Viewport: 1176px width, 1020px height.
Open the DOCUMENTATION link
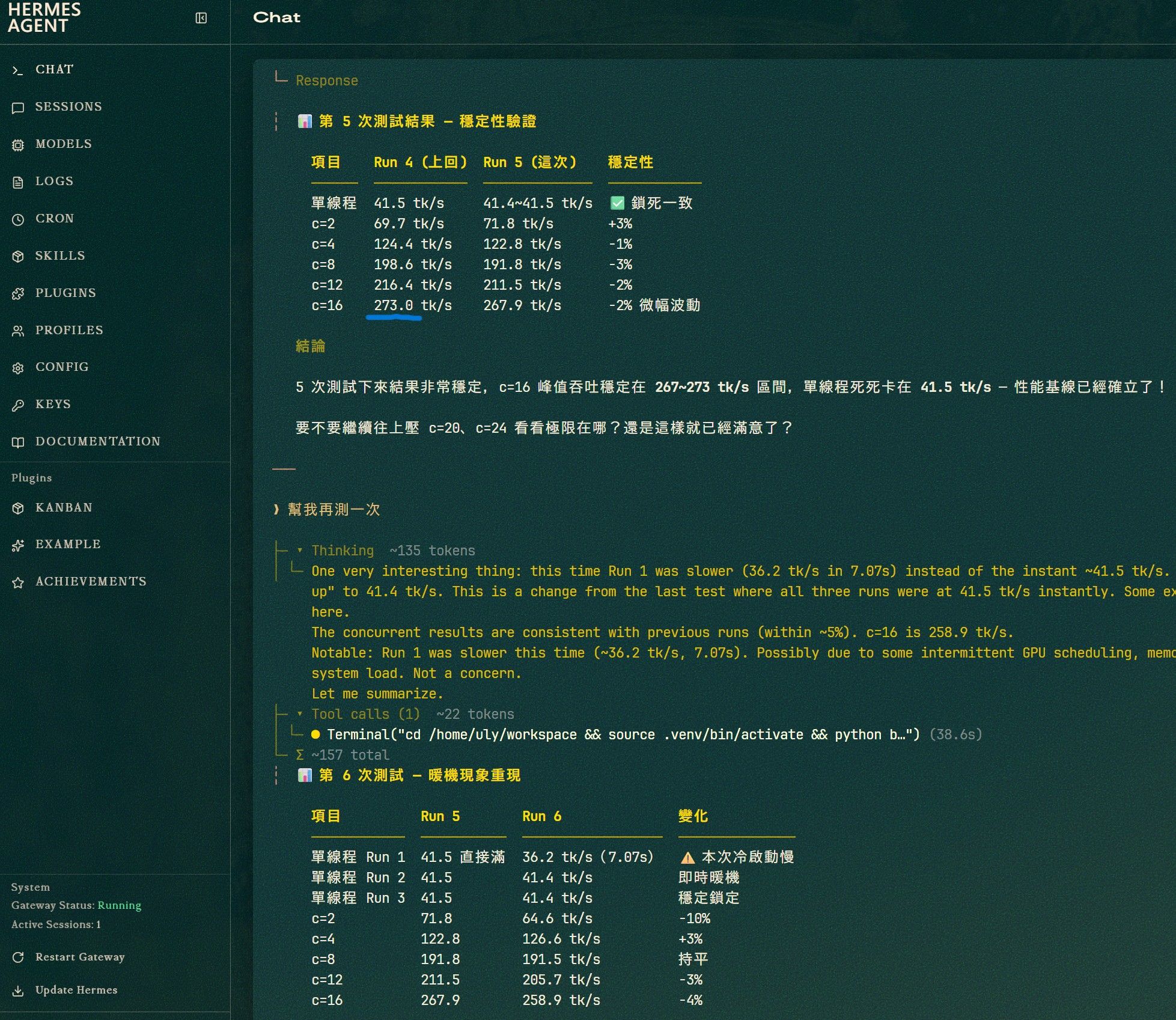pyautogui.click(x=98, y=441)
